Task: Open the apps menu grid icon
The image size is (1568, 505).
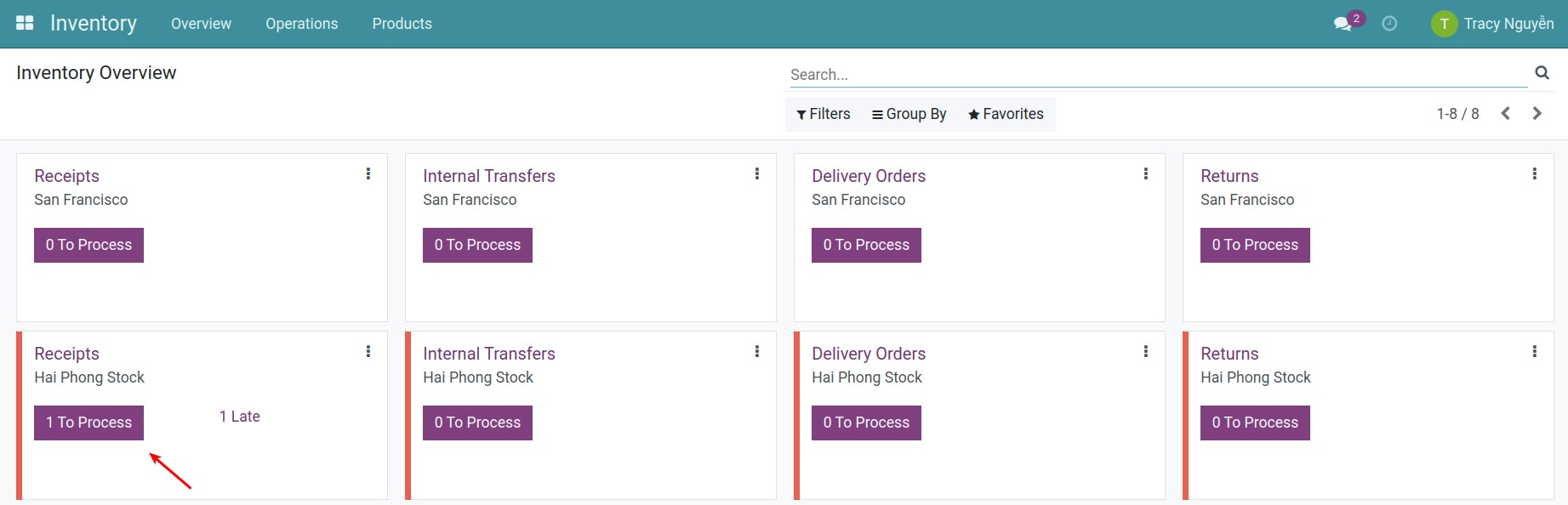Action: [24, 21]
